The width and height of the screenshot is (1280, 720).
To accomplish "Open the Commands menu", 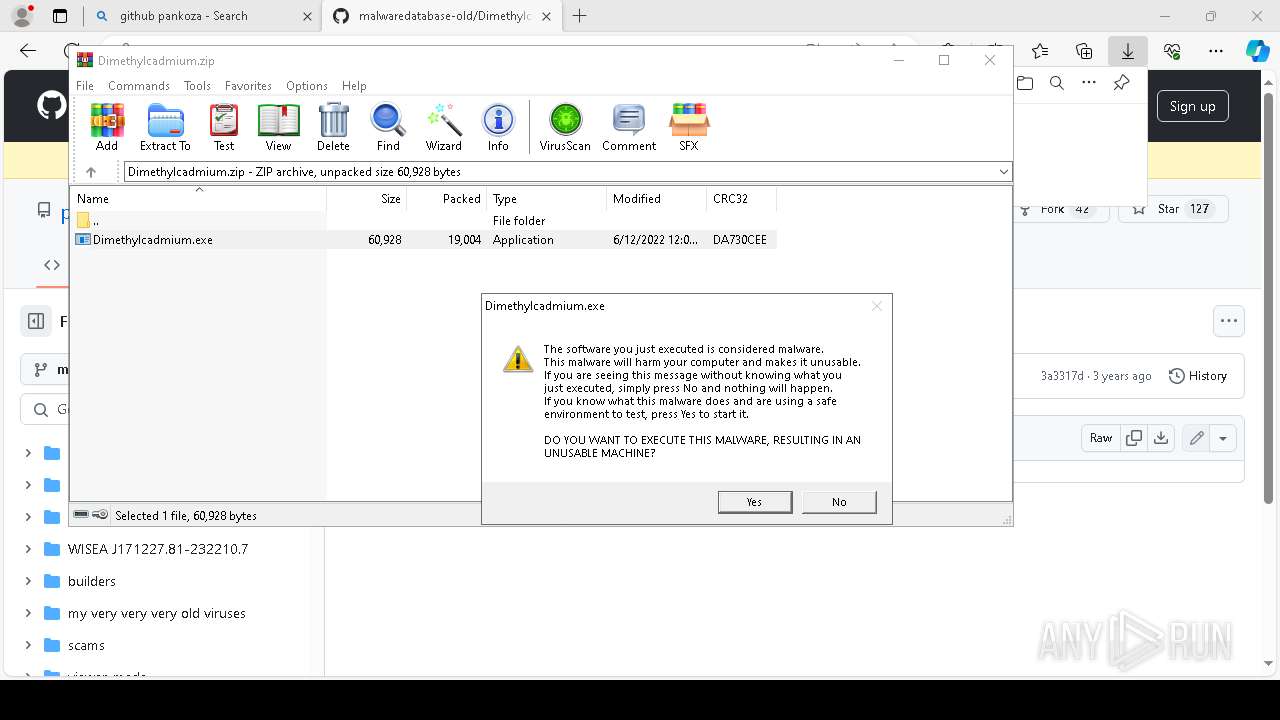I will pos(139,86).
